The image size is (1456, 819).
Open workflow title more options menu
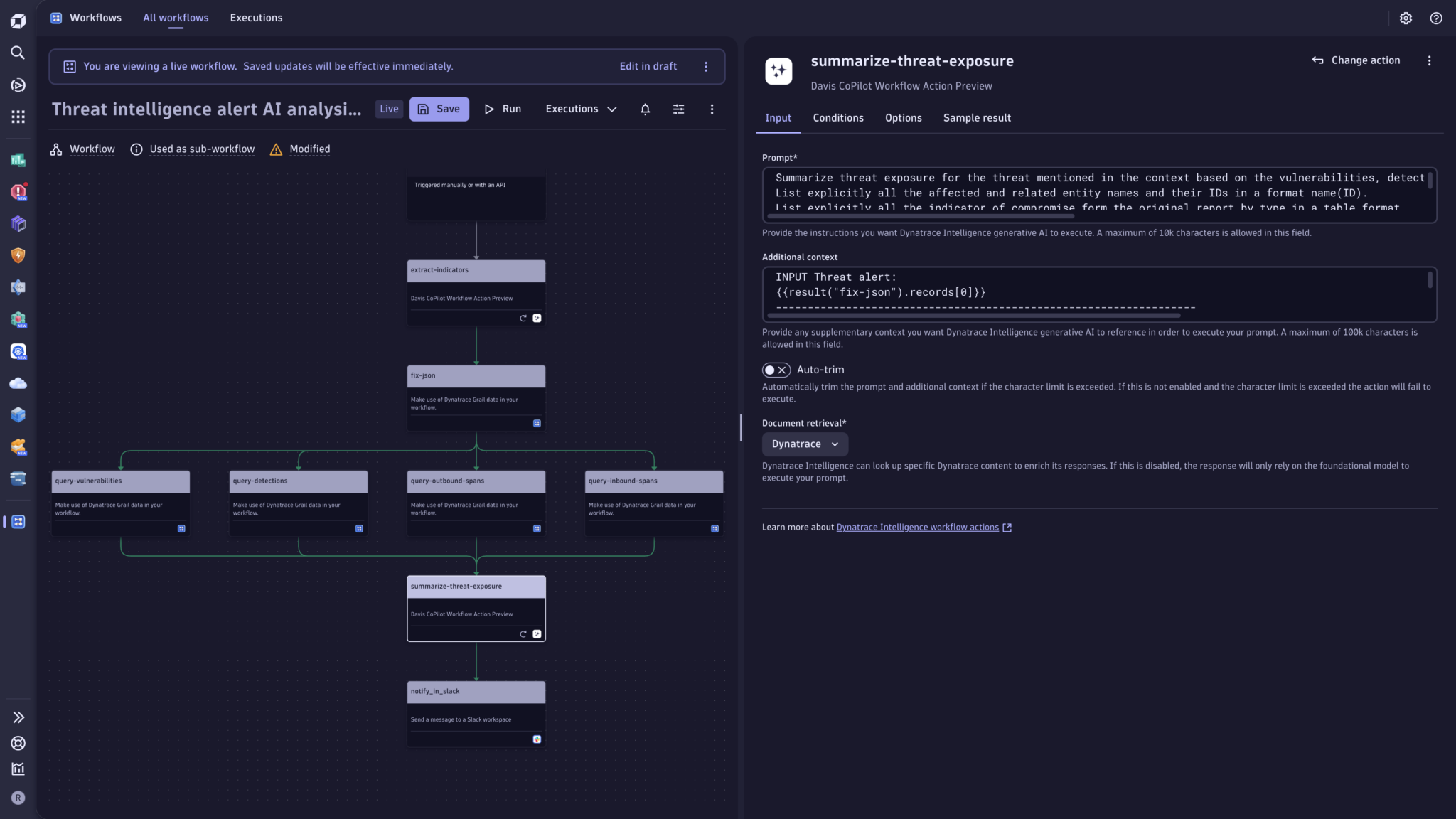coord(712,109)
